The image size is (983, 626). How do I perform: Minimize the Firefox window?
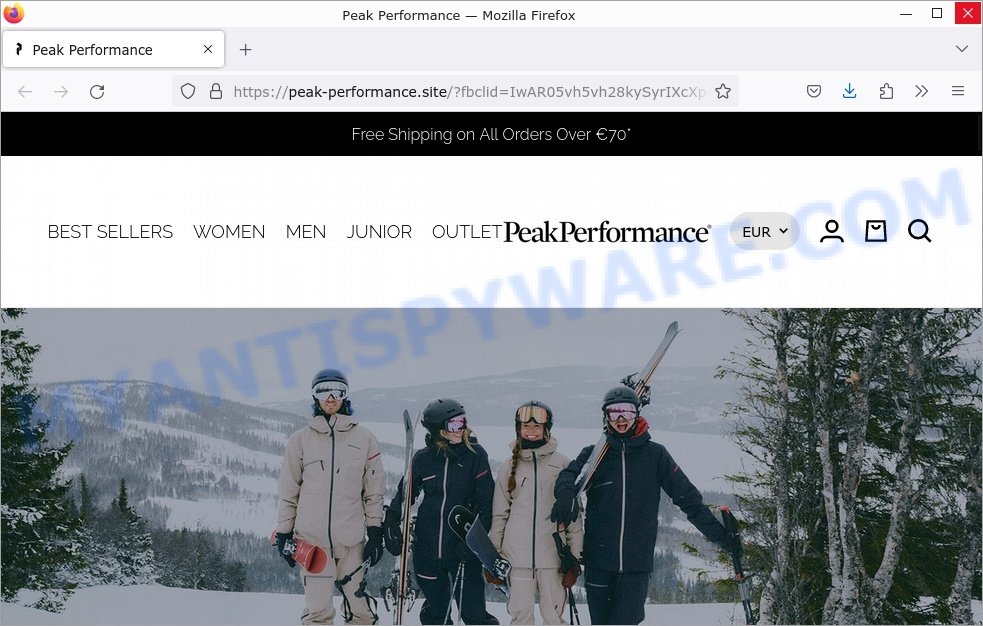[x=906, y=13]
